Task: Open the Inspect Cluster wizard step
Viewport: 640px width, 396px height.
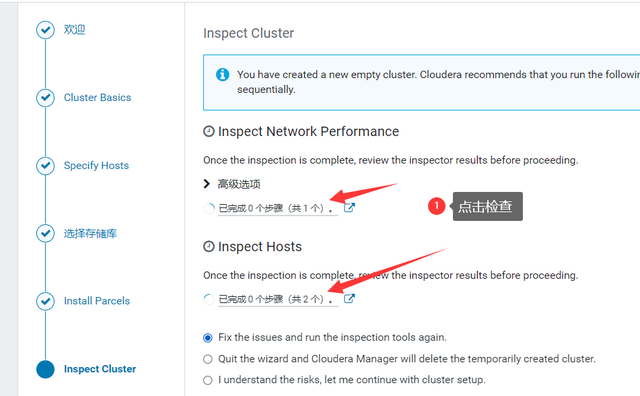Action: click(x=100, y=369)
